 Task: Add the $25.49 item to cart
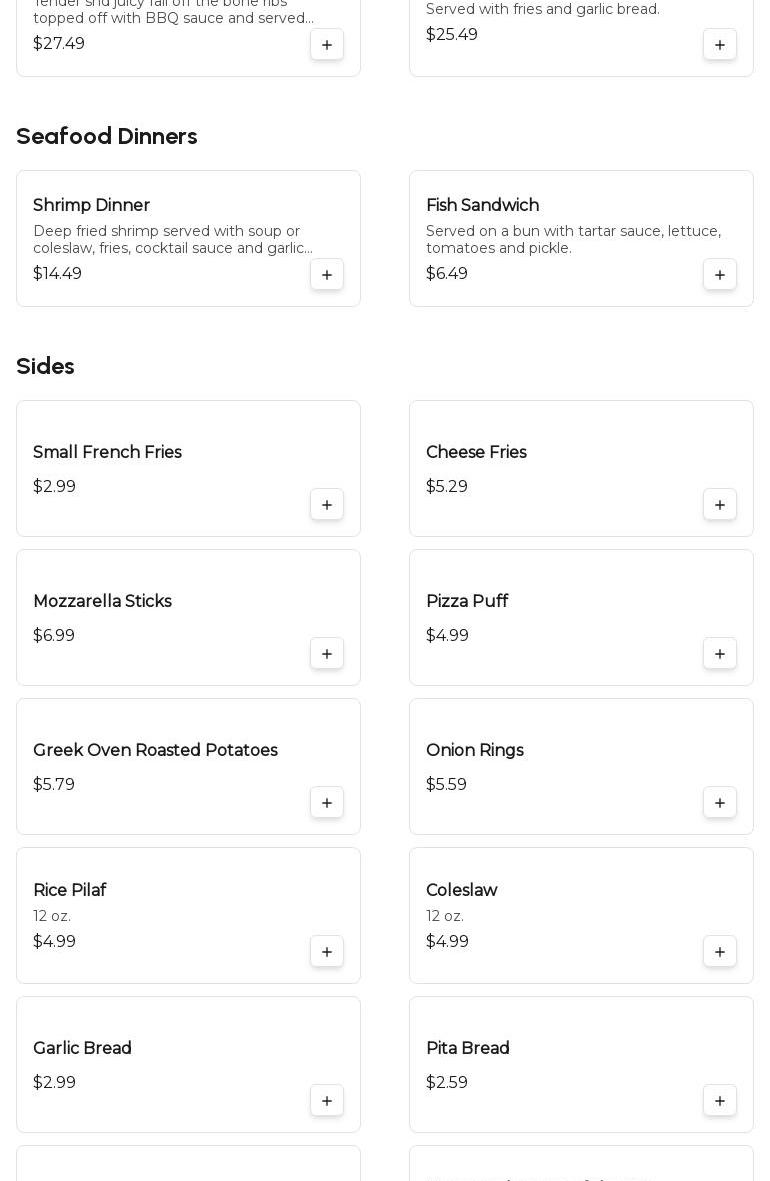click(720, 45)
